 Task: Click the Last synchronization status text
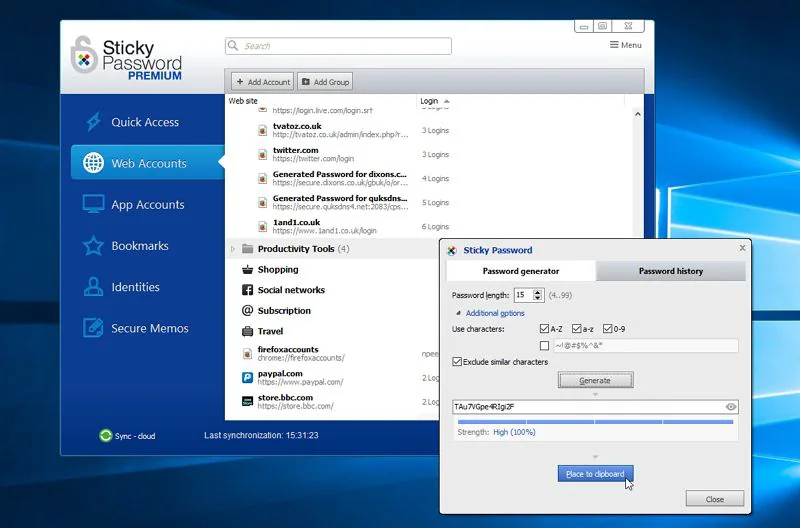point(261,435)
